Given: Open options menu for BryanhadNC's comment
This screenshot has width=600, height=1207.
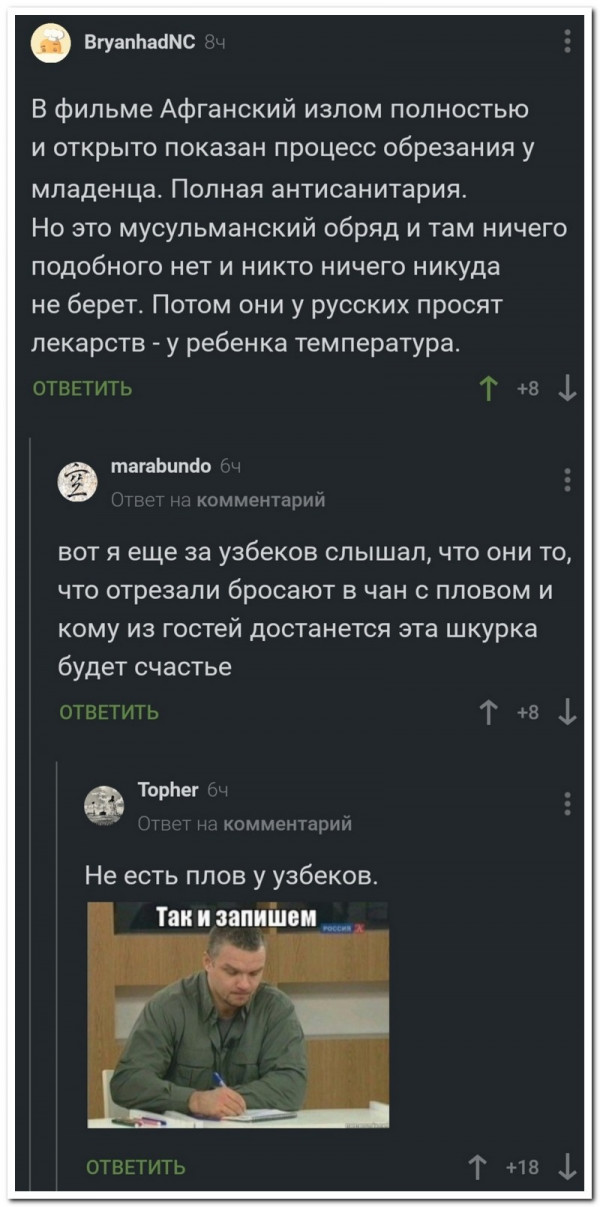Looking at the screenshot, I should click(x=567, y=41).
